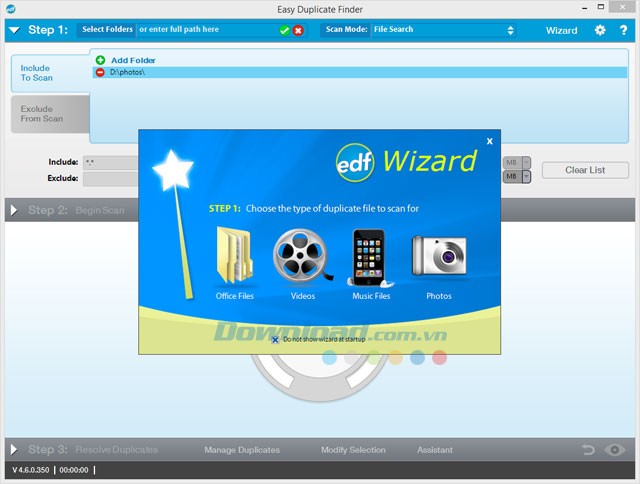Toggle 'Do not show wizard at startup'
The width and height of the screenshot is (640, 484).
[x=276, y=340]
